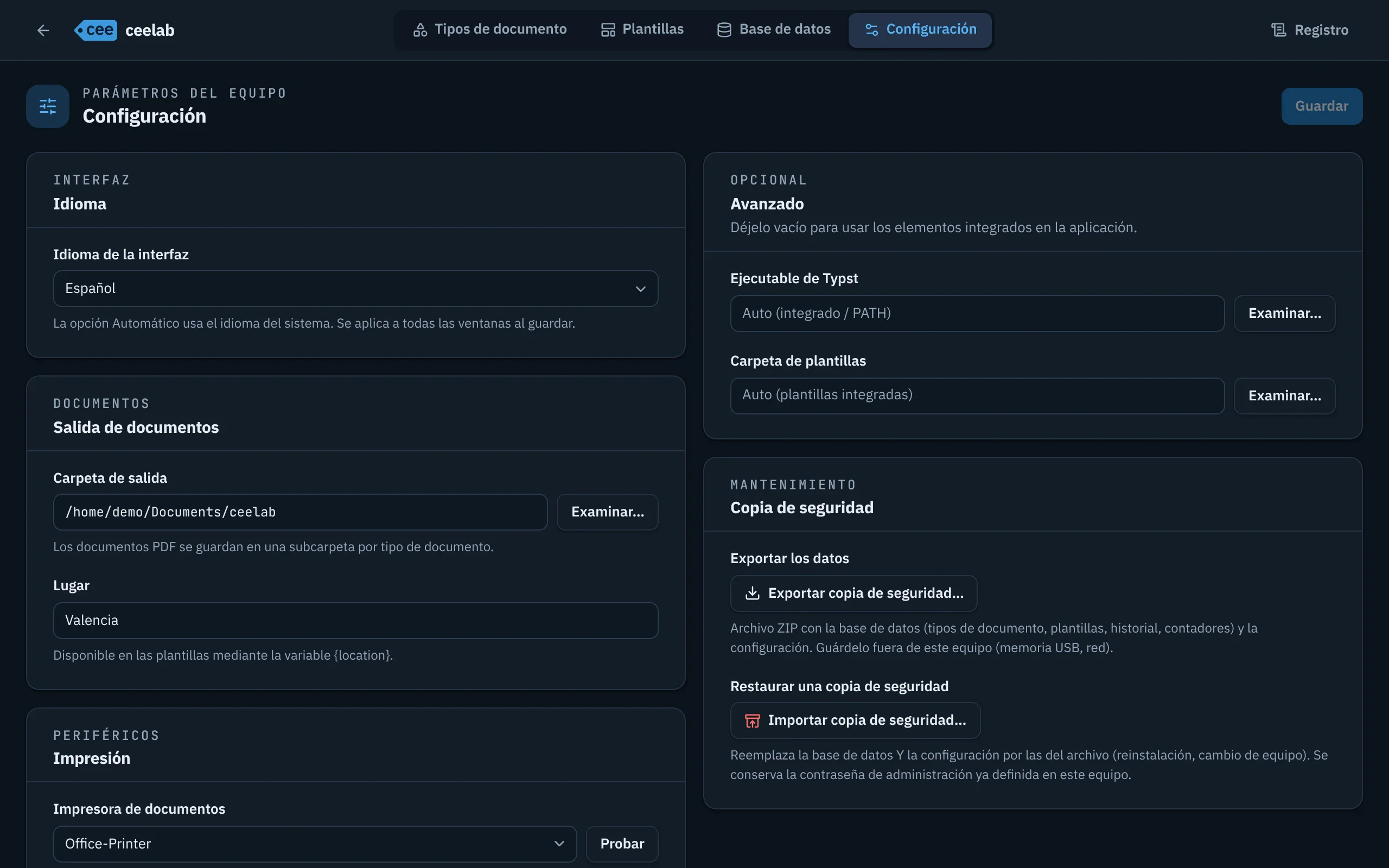1389x868 pixels.
Task: Open the Tipos de documento tab
Action: tap(489, 29)
